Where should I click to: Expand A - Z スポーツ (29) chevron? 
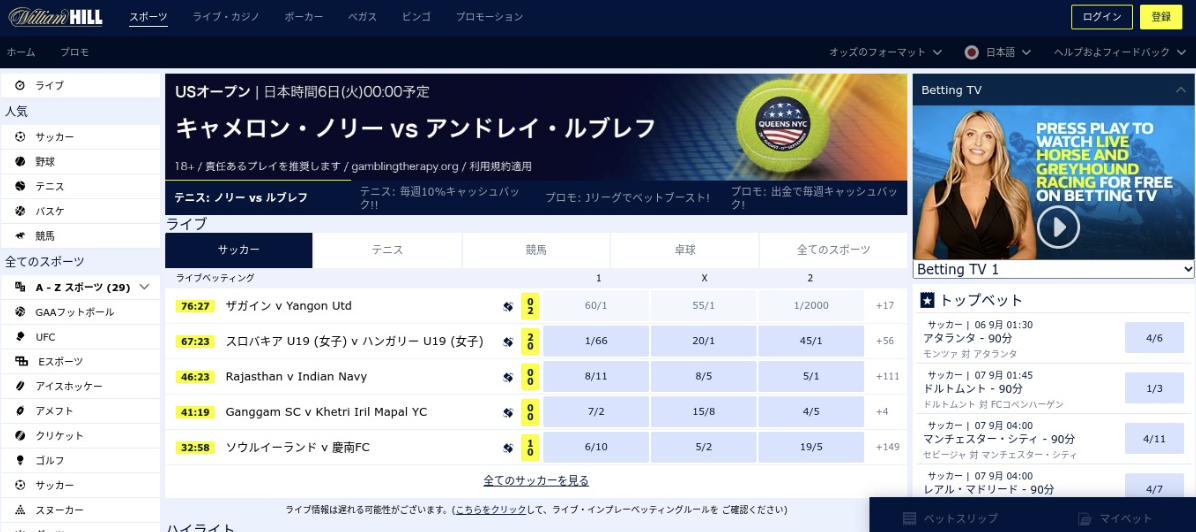pyautogui.click(x=144, y=288)
